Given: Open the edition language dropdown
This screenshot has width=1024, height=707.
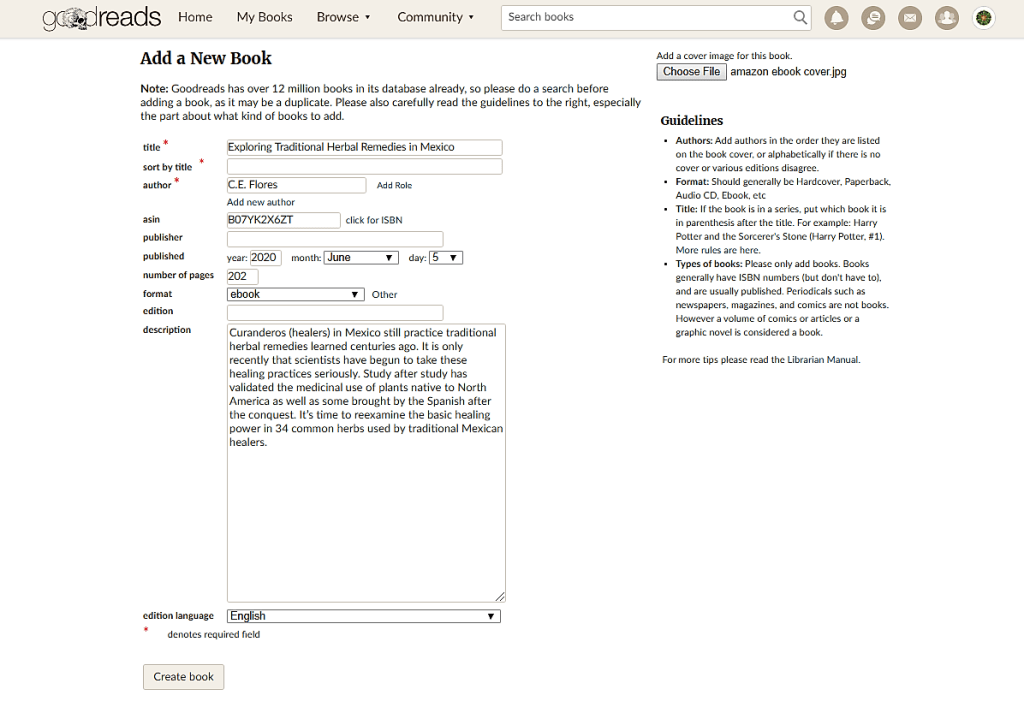Looking at the screenshot, I should coord(363,616).
